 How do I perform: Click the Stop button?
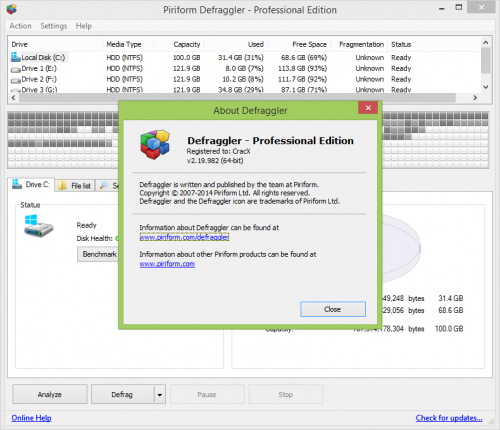tap(286, 395)
